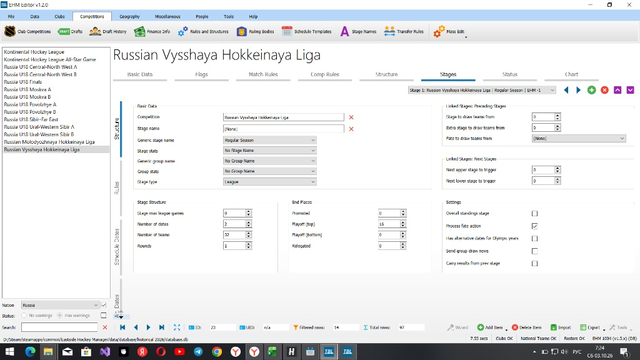The height and width of the screenshot is (360, 640).
Task: Open the Rules vertical side tab
Action: pyautogui.click(x=117, y=188)
